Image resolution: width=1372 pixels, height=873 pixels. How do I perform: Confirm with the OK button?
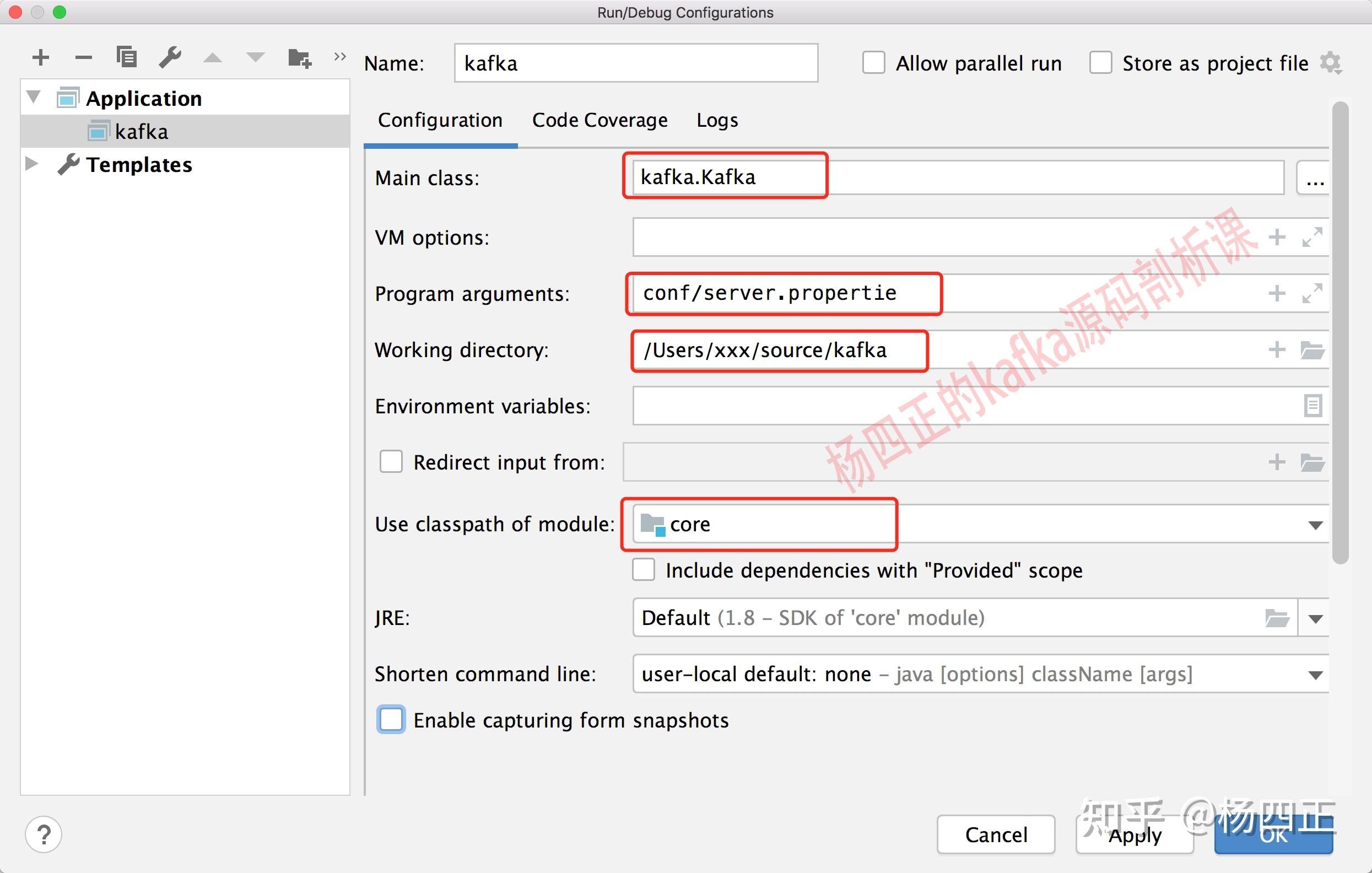click(x=1273, y=835)
